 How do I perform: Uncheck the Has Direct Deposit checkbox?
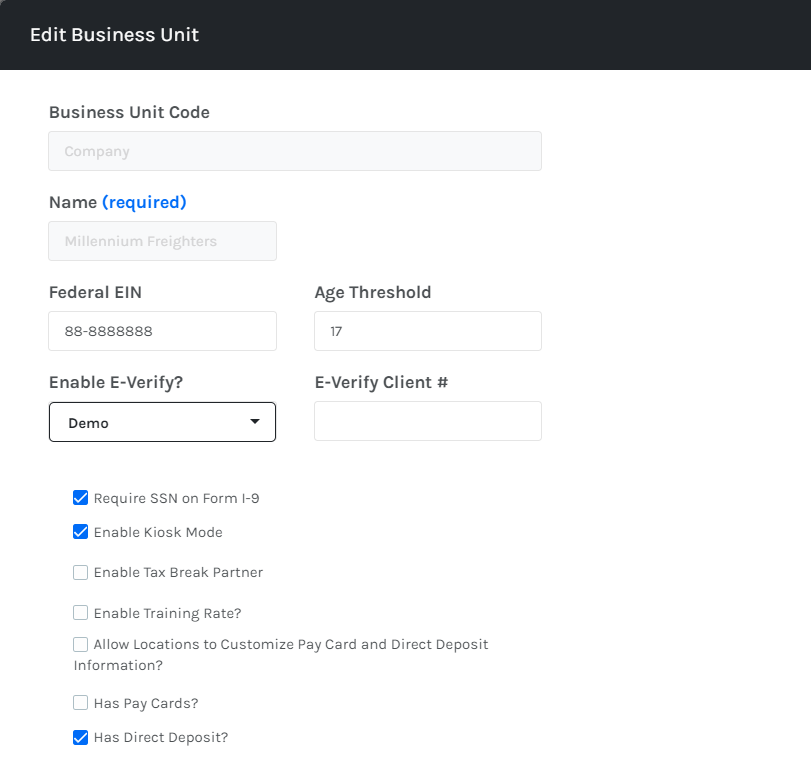(80, 737)
